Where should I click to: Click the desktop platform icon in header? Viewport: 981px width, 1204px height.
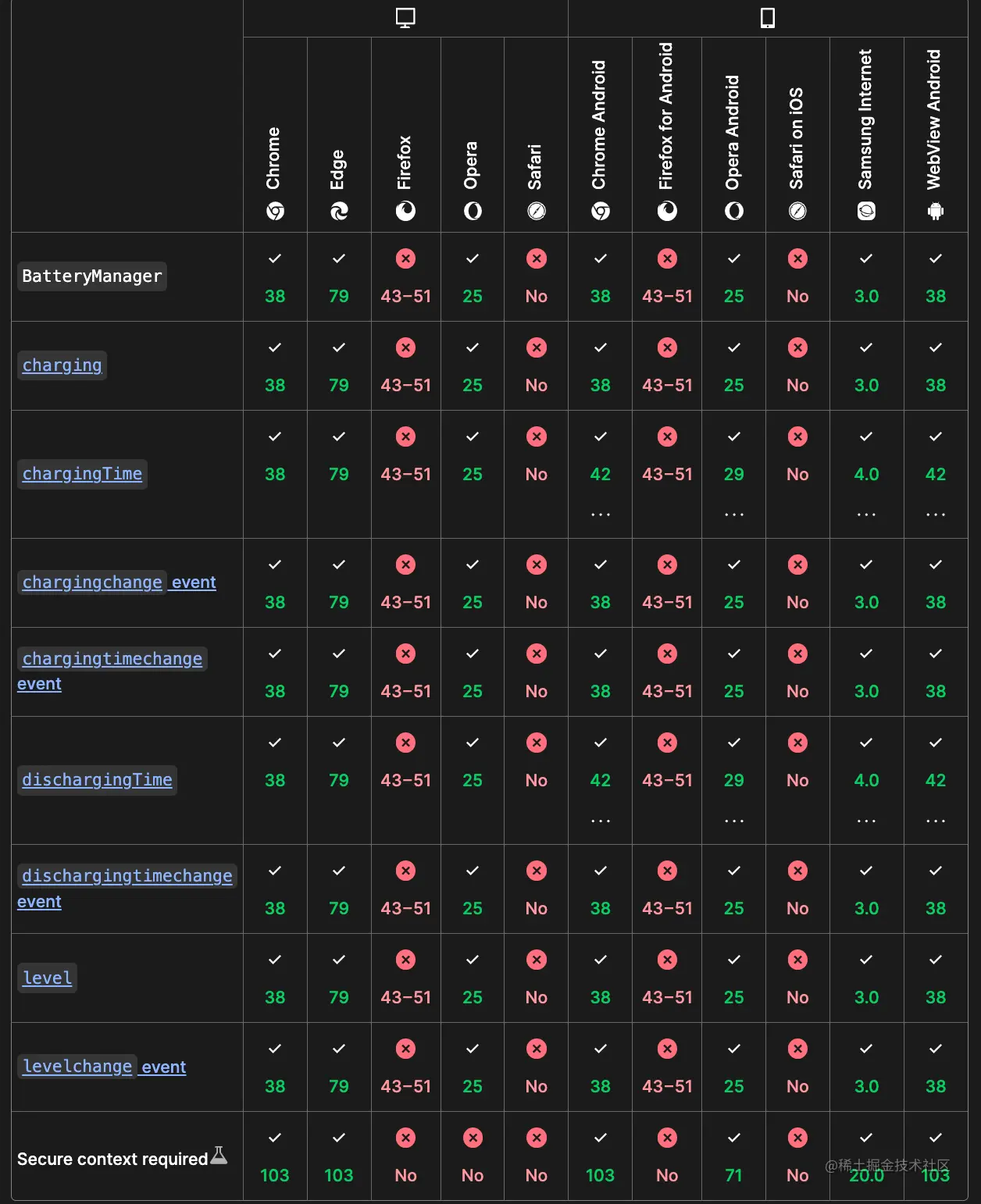[x=405, y=18]
